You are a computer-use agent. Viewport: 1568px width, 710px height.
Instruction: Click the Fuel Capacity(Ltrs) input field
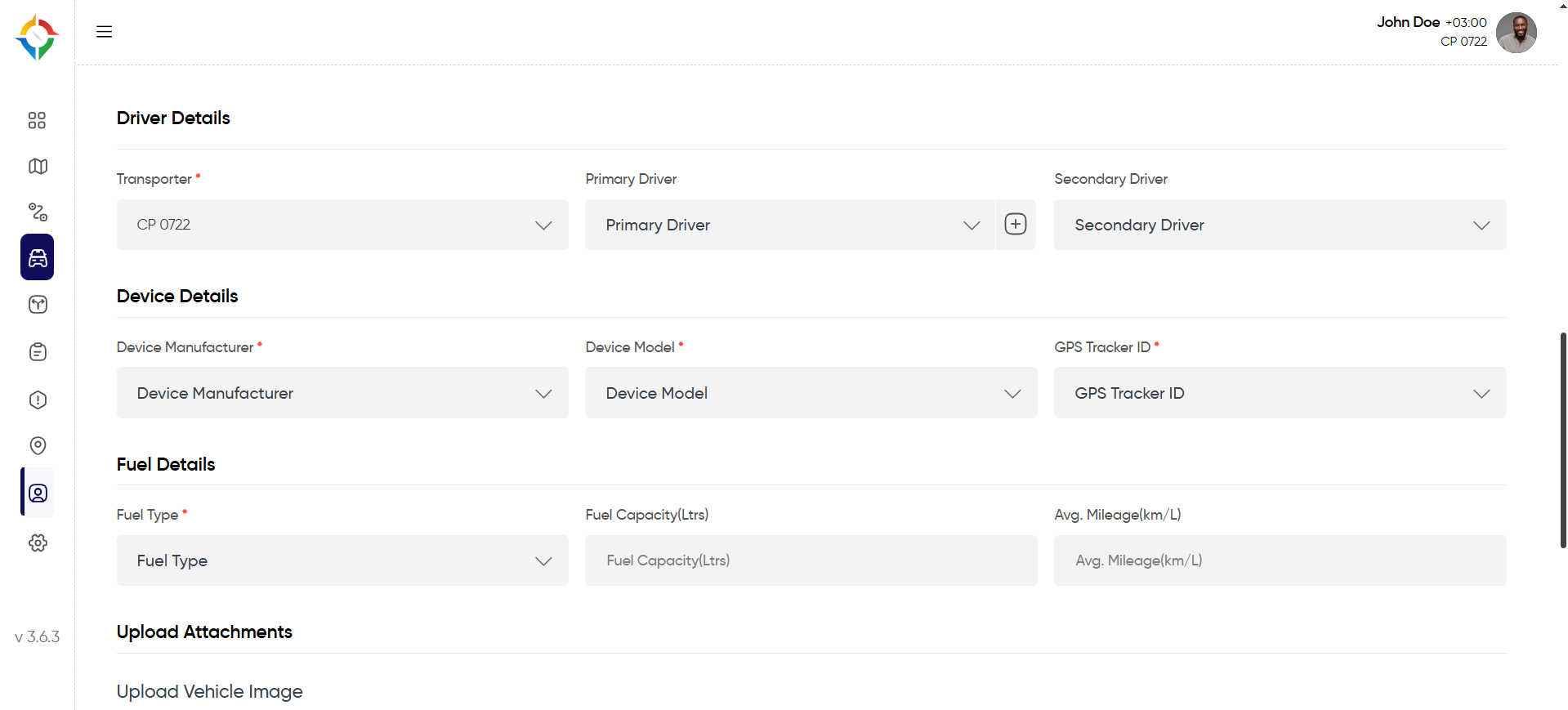tap(811, 560)
